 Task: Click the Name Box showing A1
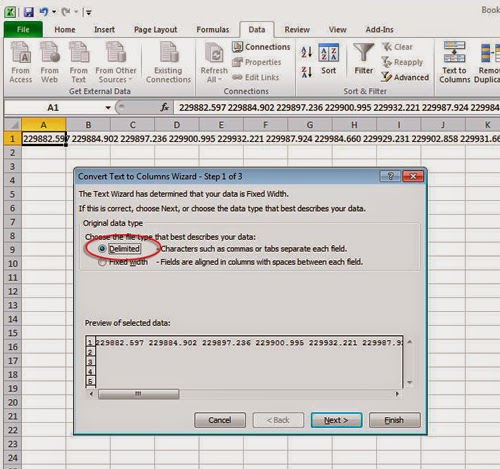click(53, 108)
